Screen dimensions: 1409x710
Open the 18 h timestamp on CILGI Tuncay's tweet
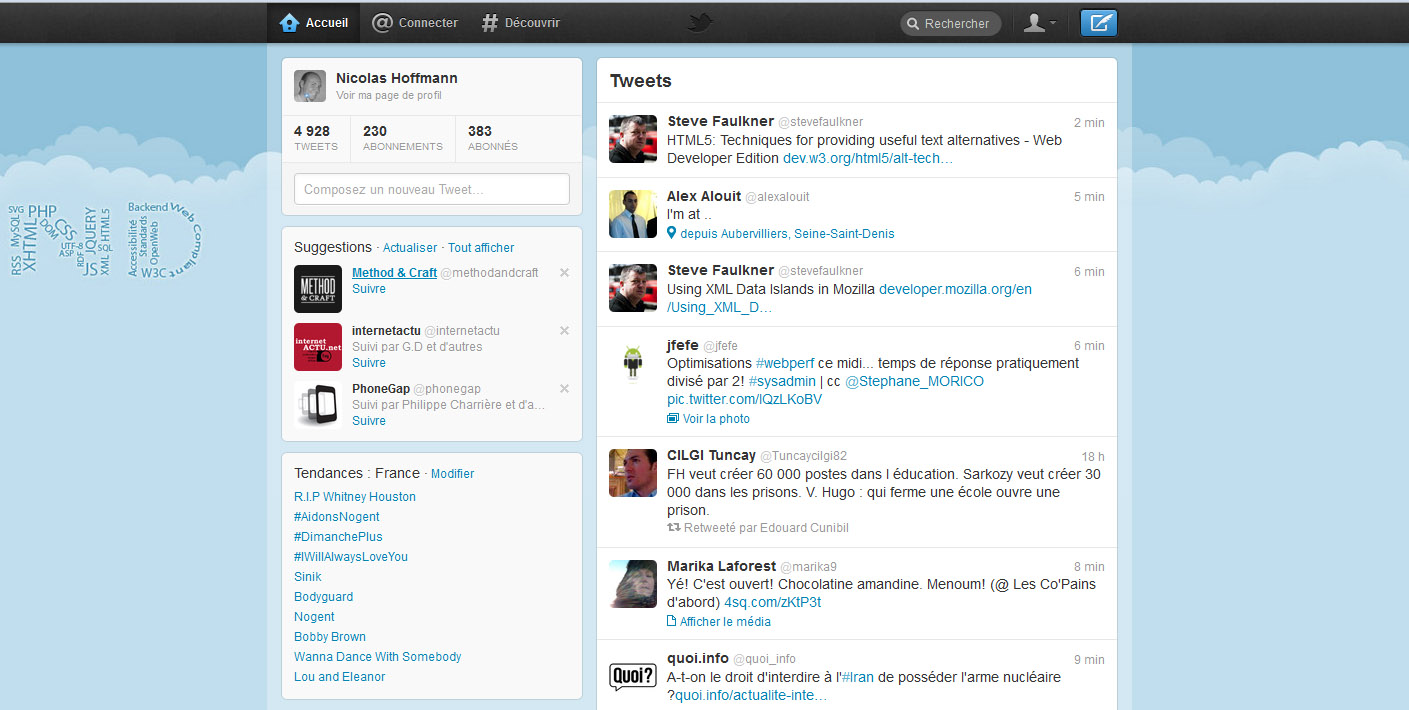coord(1093,456)
